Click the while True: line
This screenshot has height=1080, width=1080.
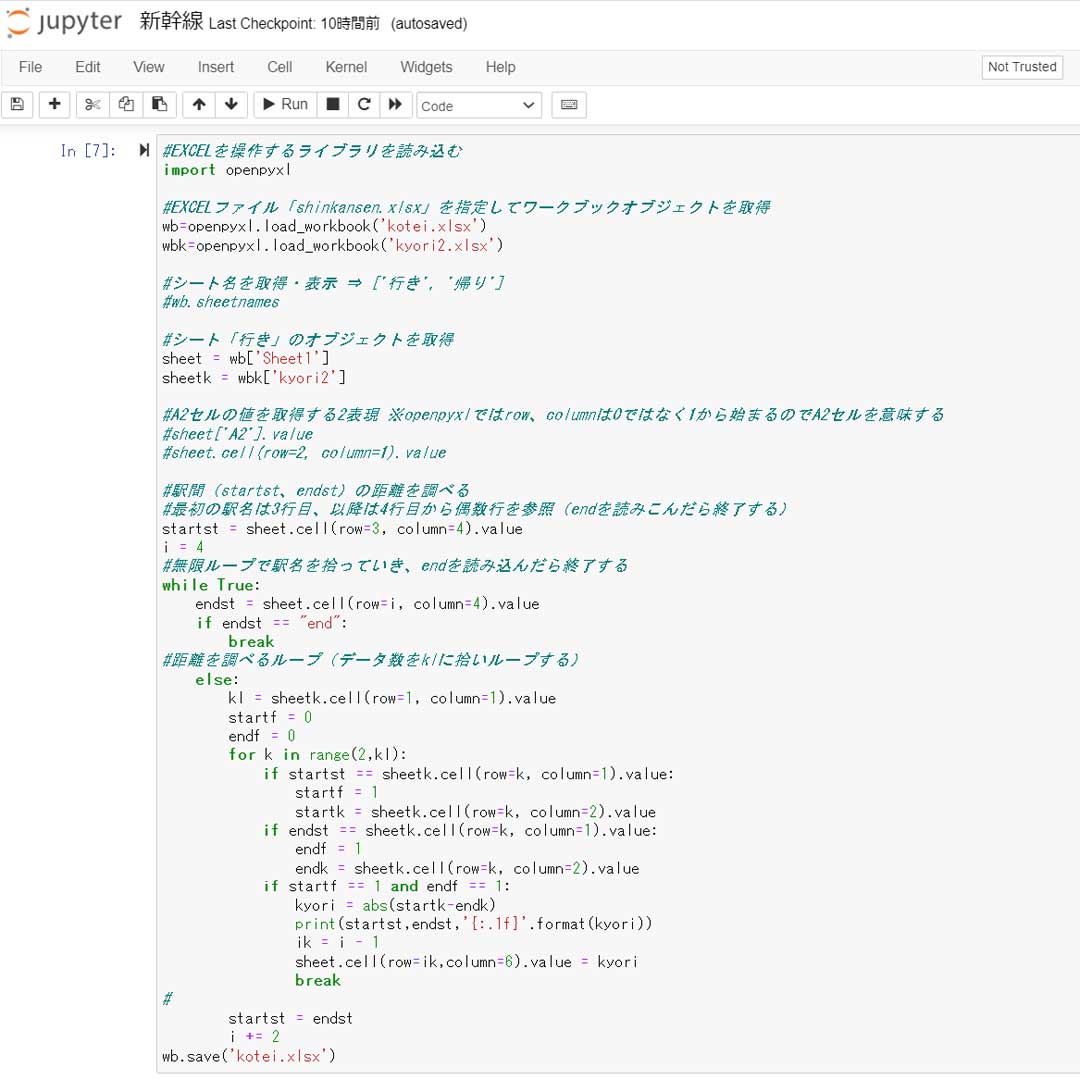pyautogui.click(x=211, y=585)
